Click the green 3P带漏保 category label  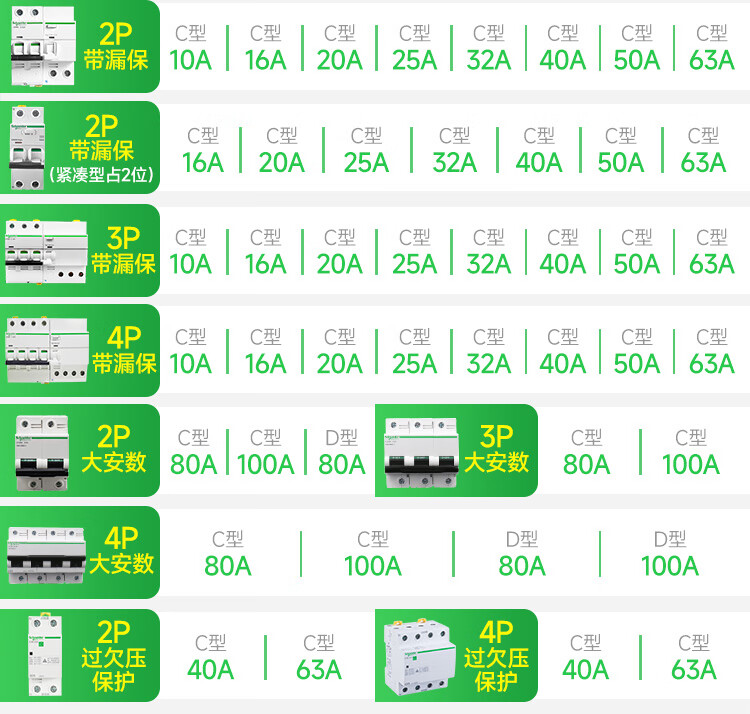click(x=123, y=250)
